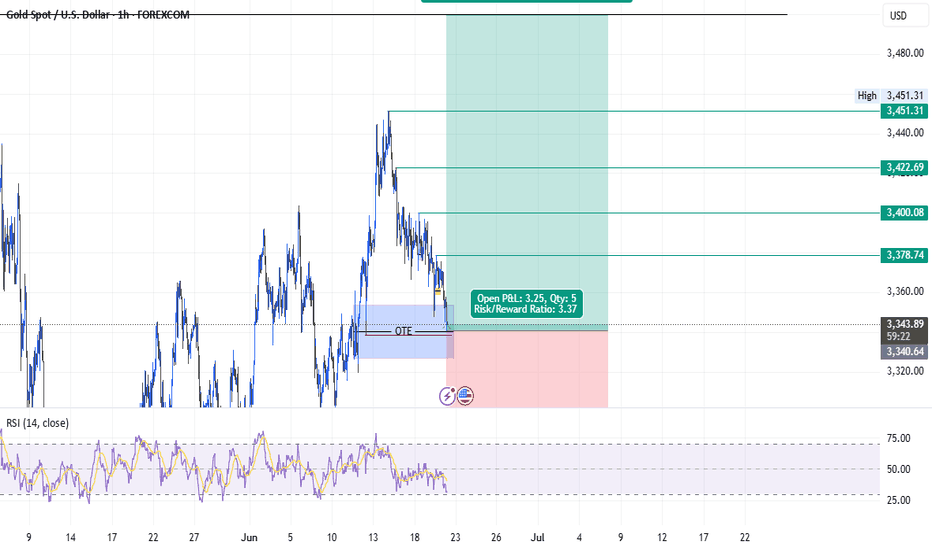Select the 3,378.74 price level label
932x550 pixels.
[x=904, y=255]
